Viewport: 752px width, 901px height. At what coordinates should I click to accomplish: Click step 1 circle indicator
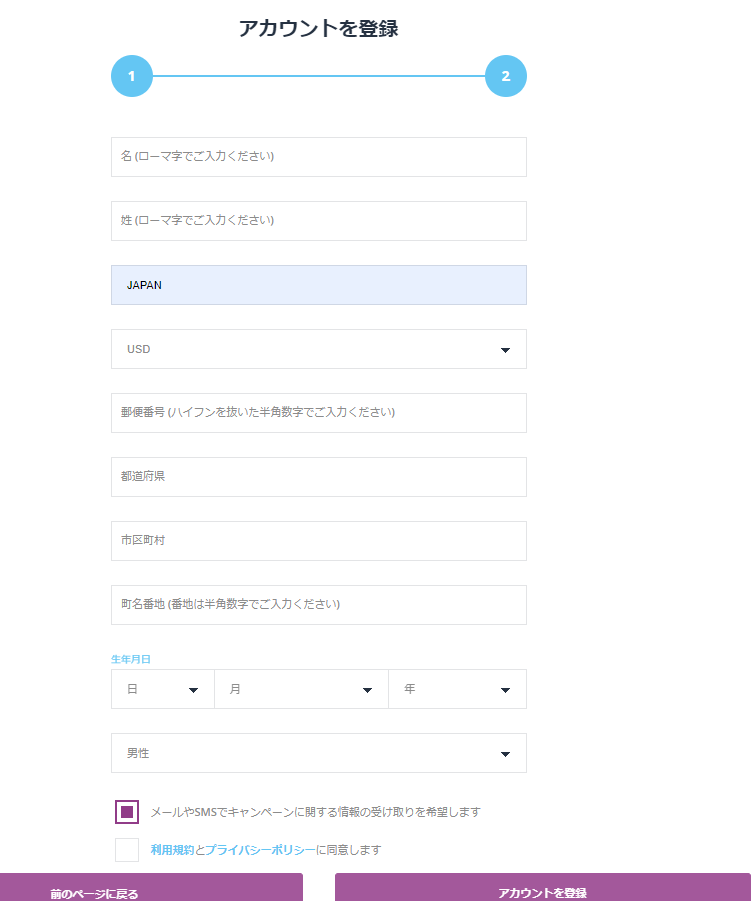131,76
